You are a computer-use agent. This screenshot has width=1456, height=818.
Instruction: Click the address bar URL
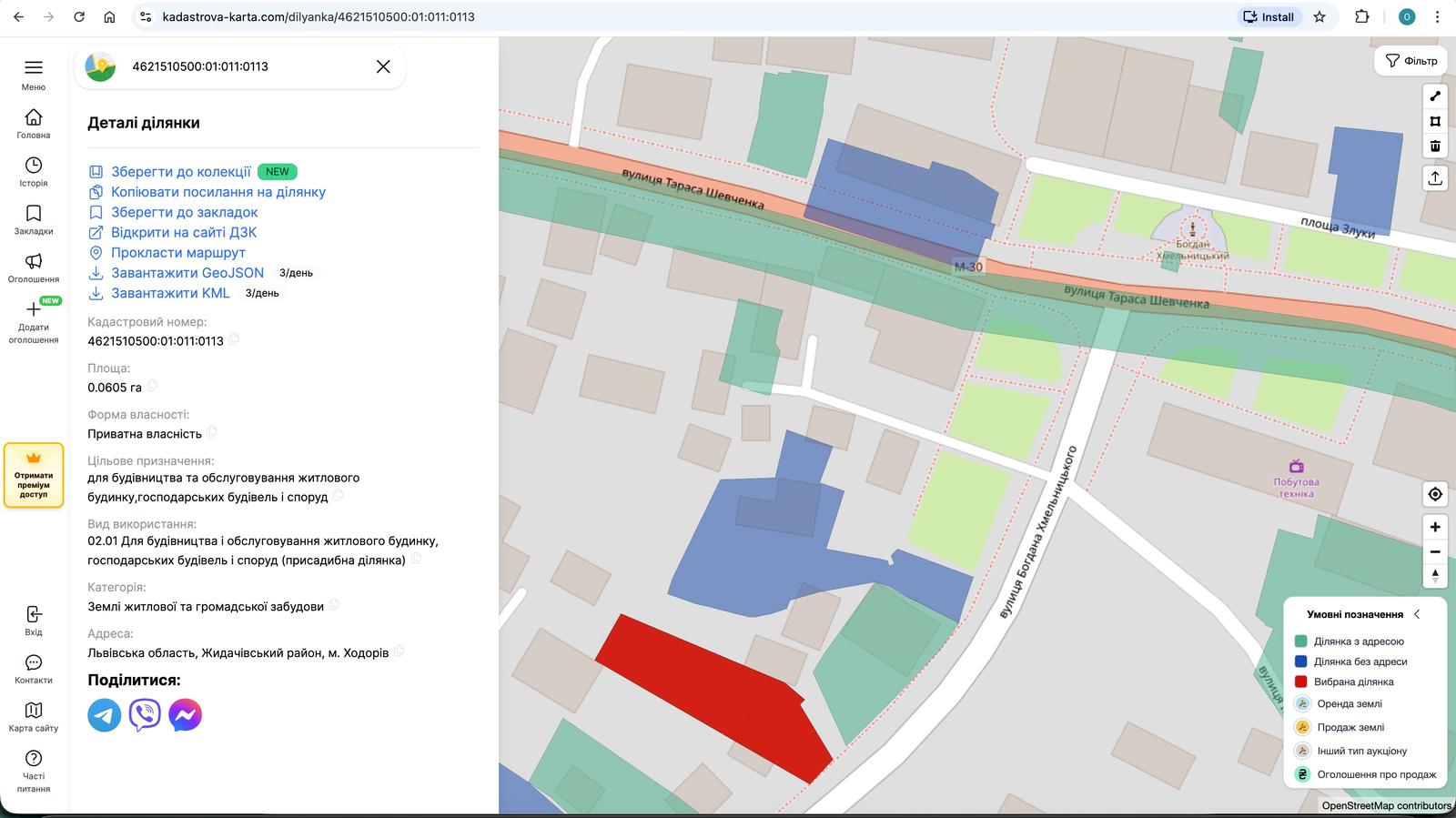318,16
